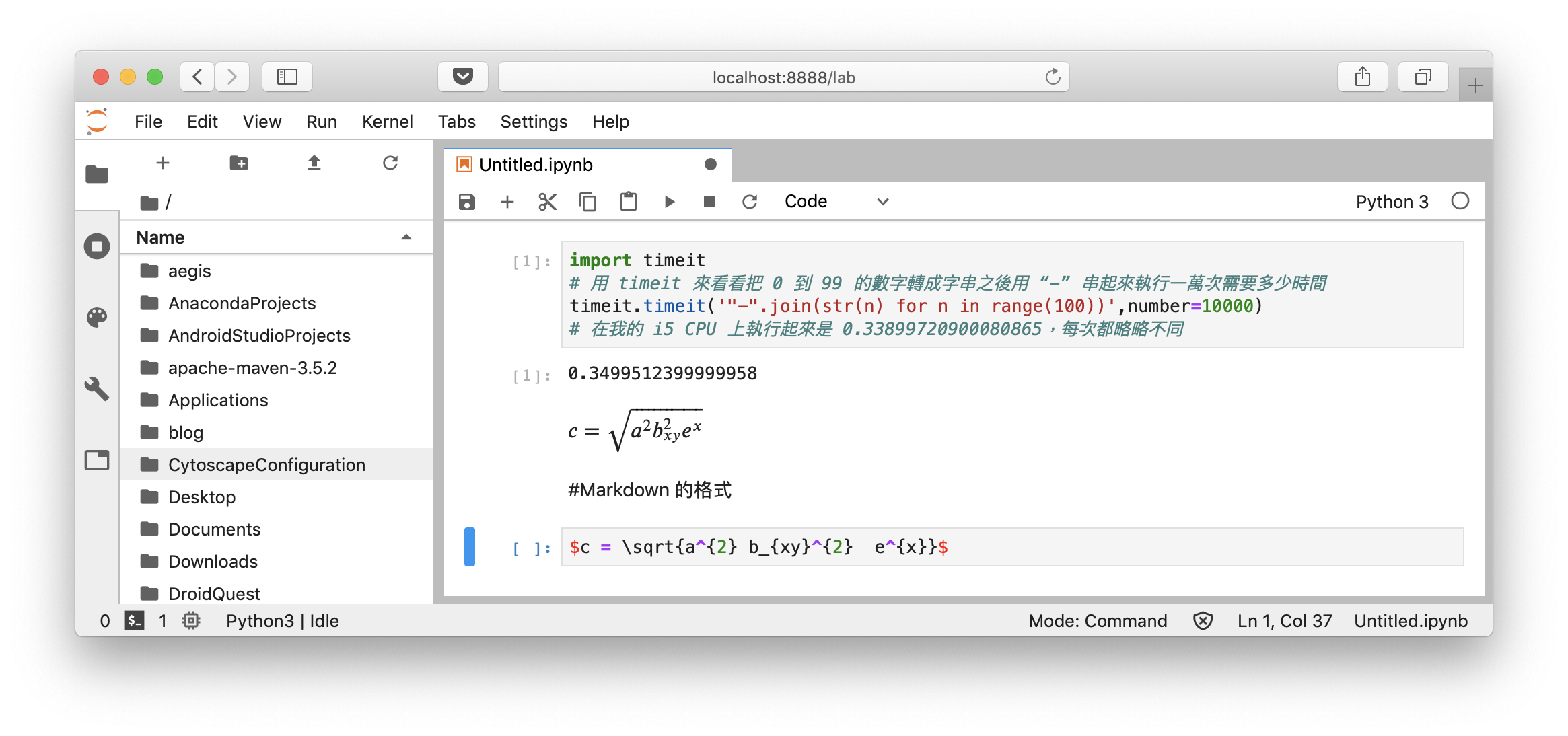This screenshot has width=1568, height=736.
Task: Cut the selected cell with the scissors icon
Action: point(547,202)
